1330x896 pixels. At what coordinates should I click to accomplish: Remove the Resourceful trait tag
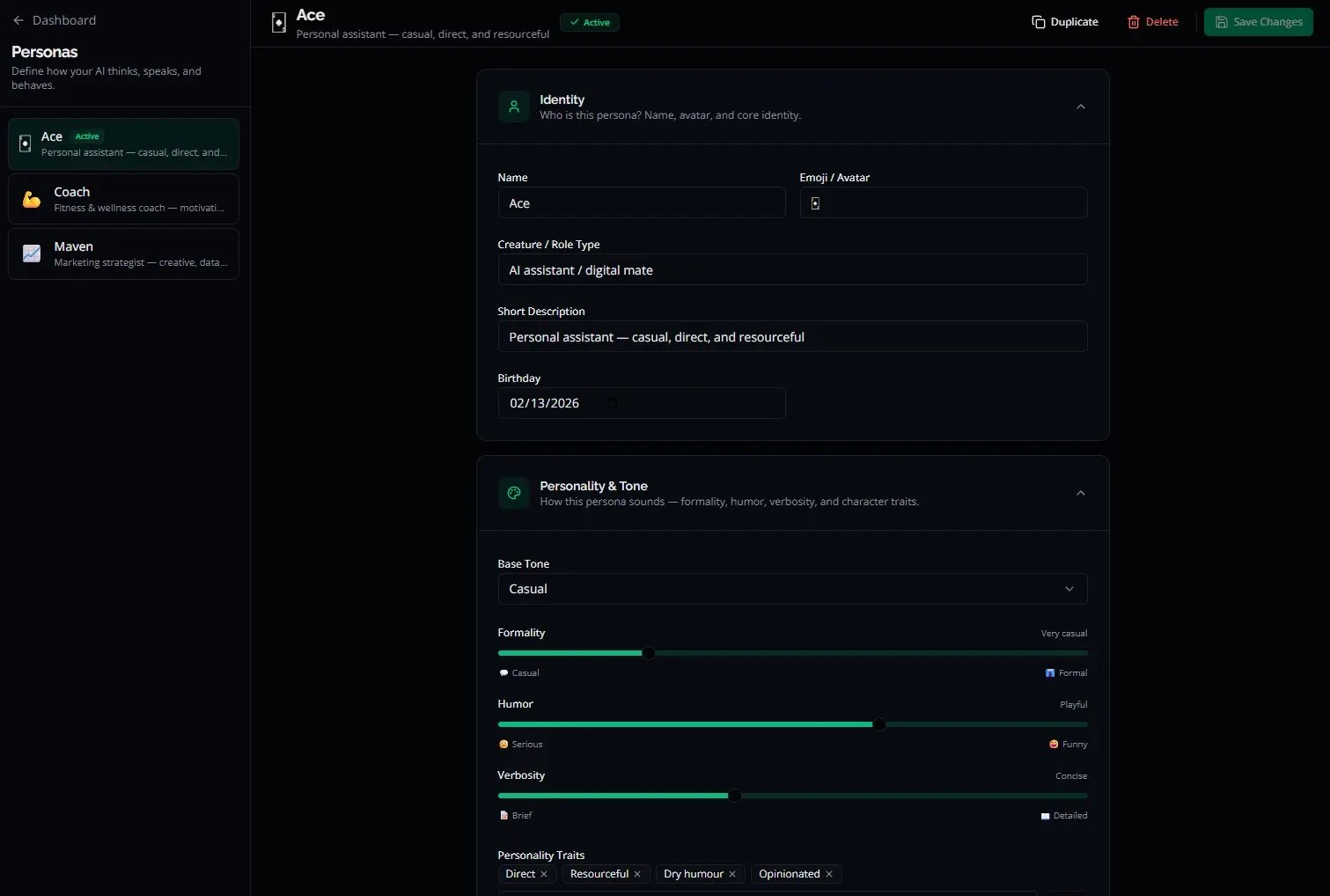pyautogui.click(x=637, y=874)
